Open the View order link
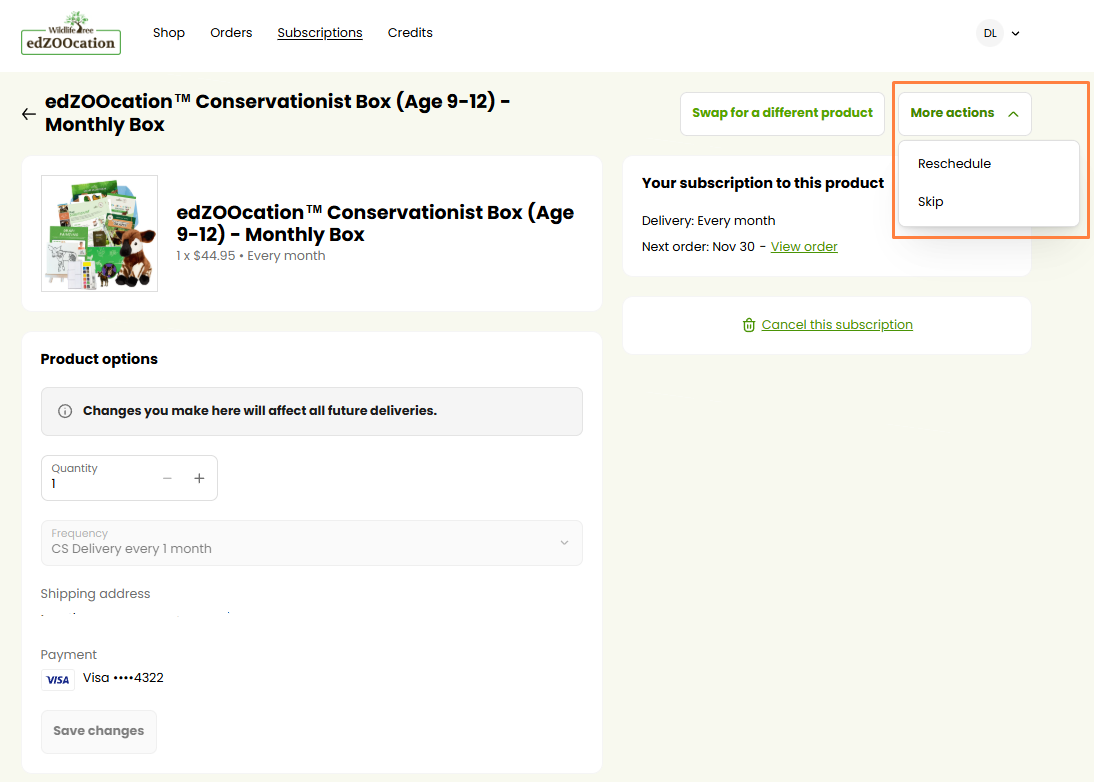The width and height of the screenshot is (1094, 782). (x=804, y=247)
